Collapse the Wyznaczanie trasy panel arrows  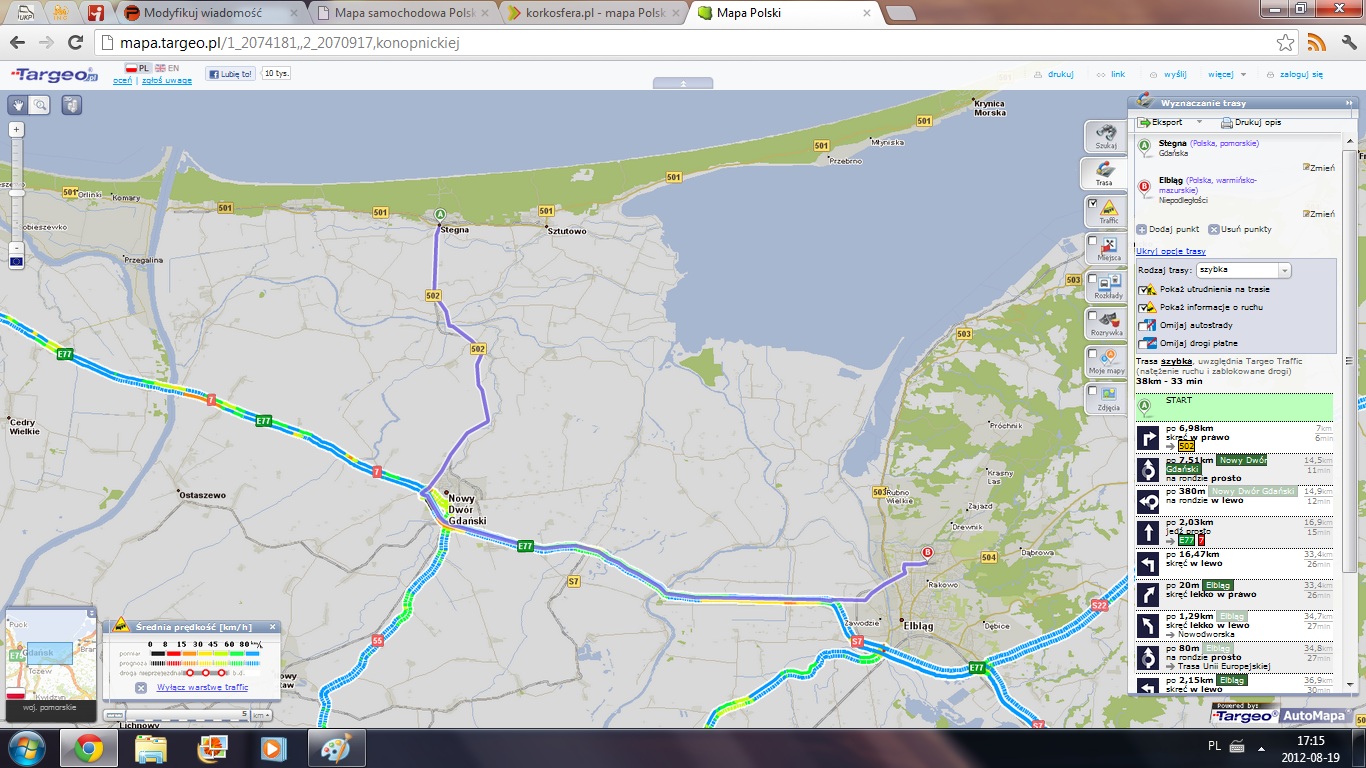[x=1348, y=102]
